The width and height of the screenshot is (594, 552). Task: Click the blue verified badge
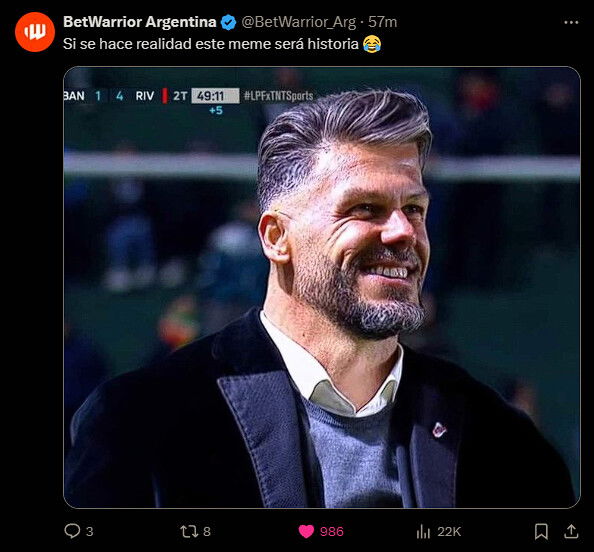click(x=228, y=22)
